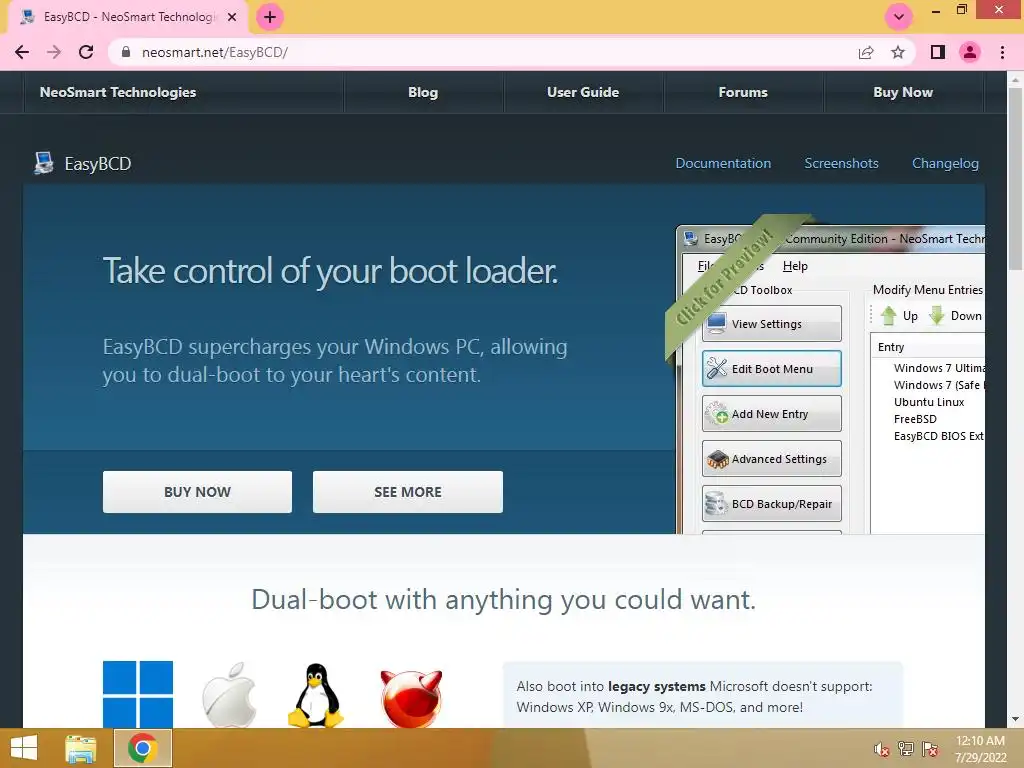The image size is (1024, 768).
Task: Click the green Up arrow icon
Action: pos(888,316)
